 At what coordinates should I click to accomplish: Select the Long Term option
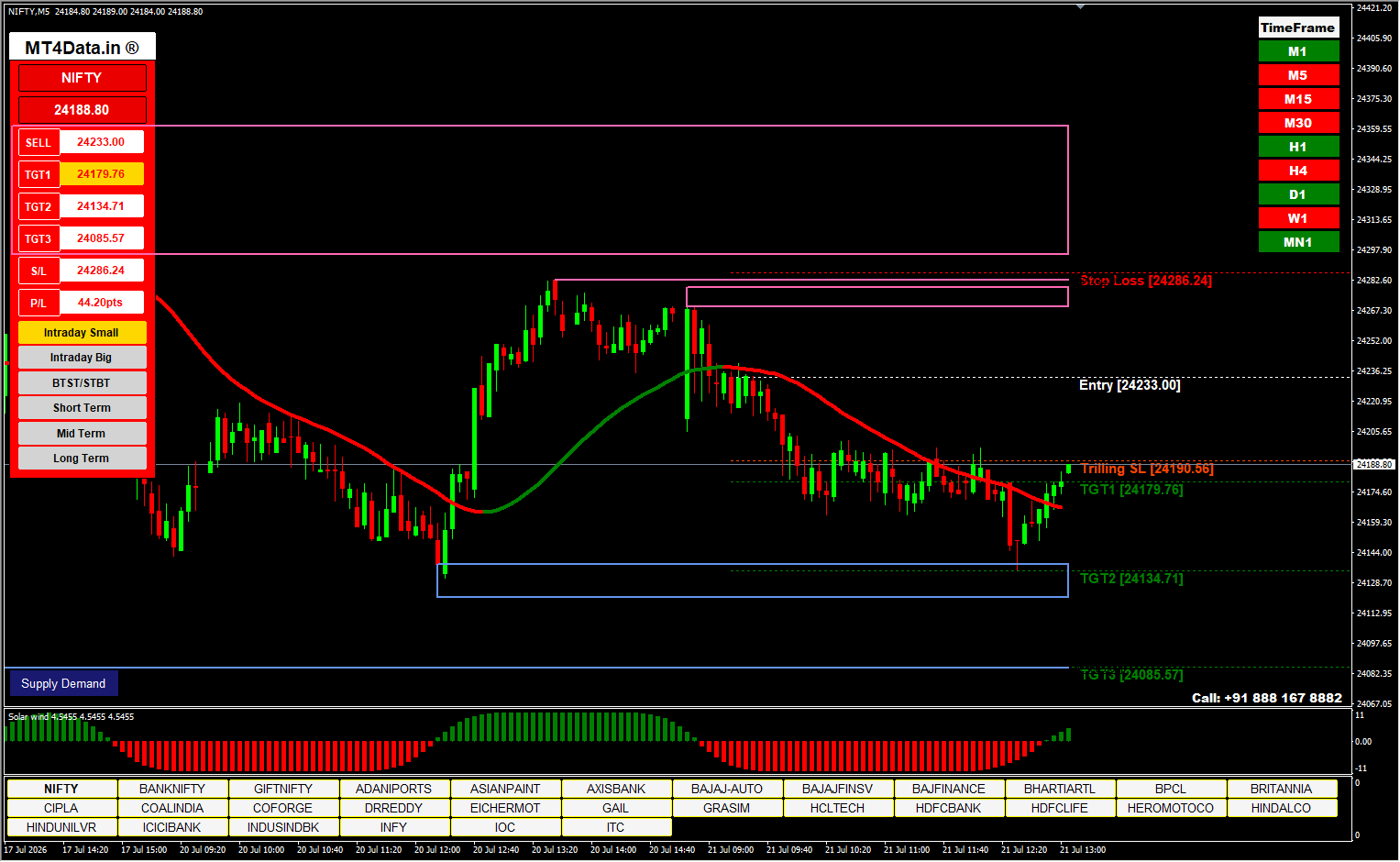(82, 459)
